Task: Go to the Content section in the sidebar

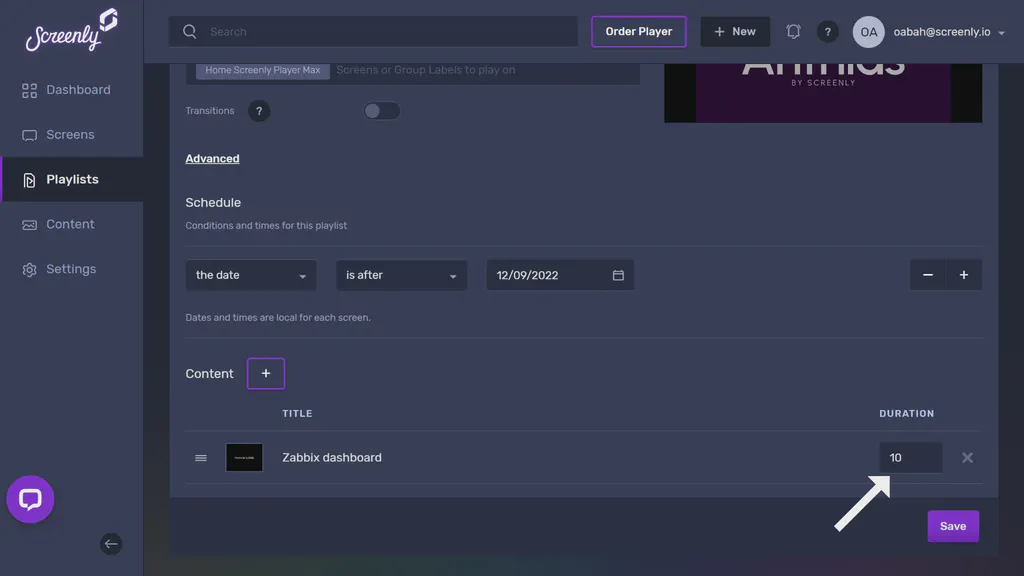Action: [x=68, y=224]
